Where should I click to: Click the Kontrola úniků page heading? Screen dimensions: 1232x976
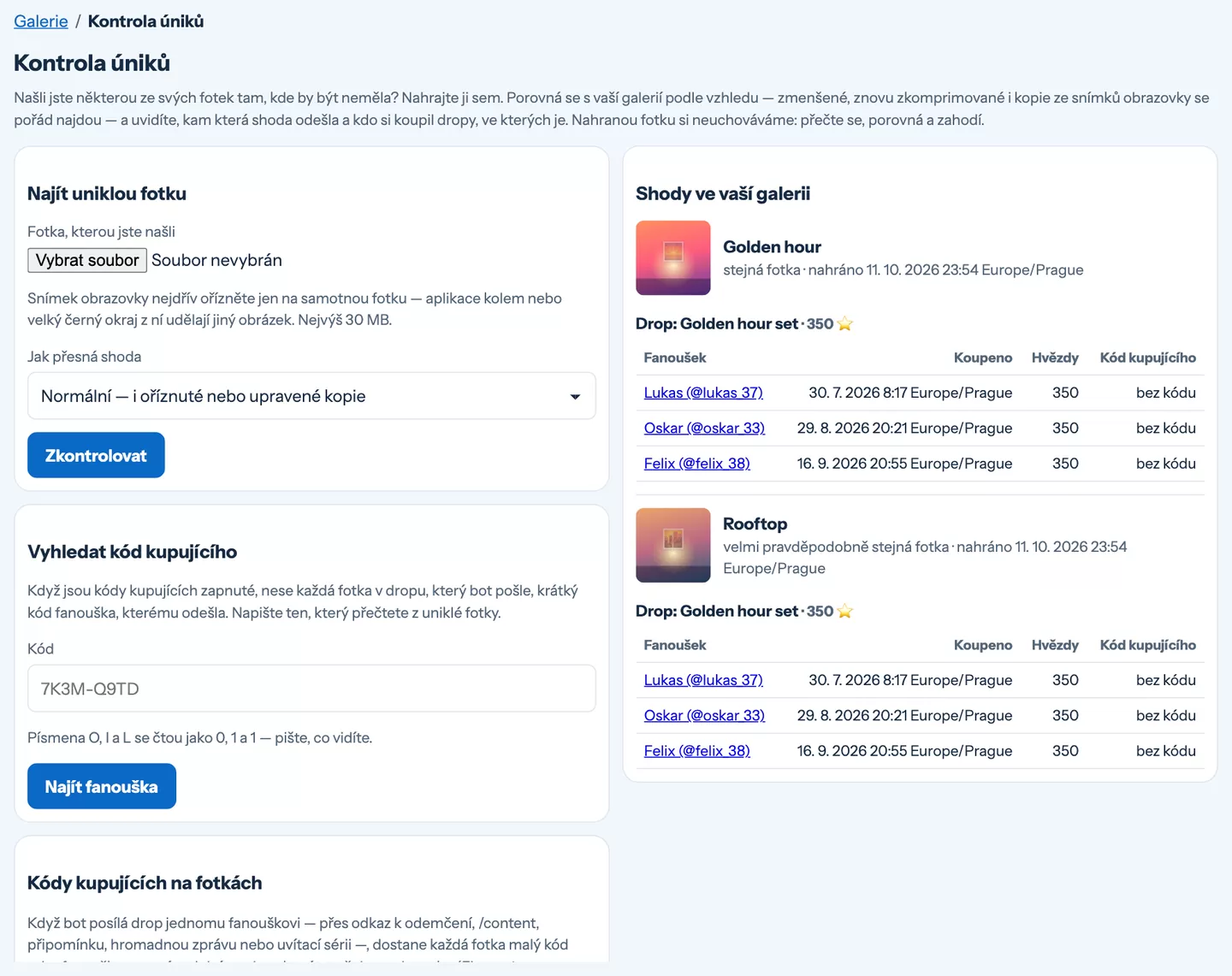tap(92, 63)
